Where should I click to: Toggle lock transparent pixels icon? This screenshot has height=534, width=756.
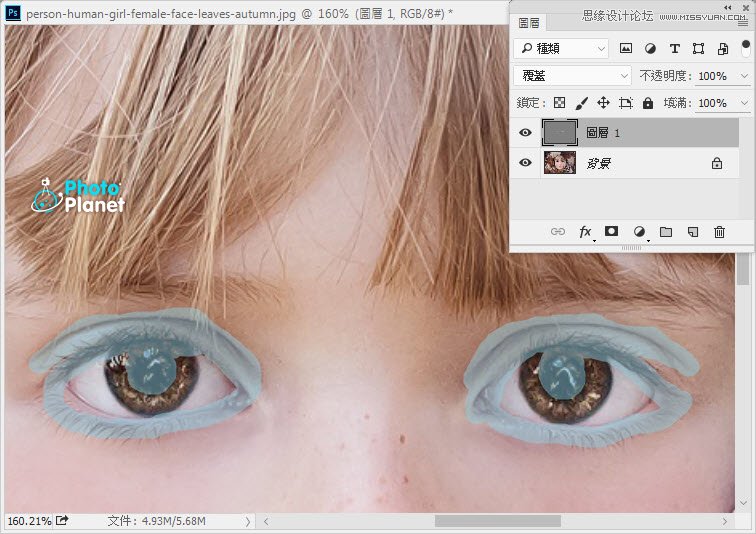[559, 103]
